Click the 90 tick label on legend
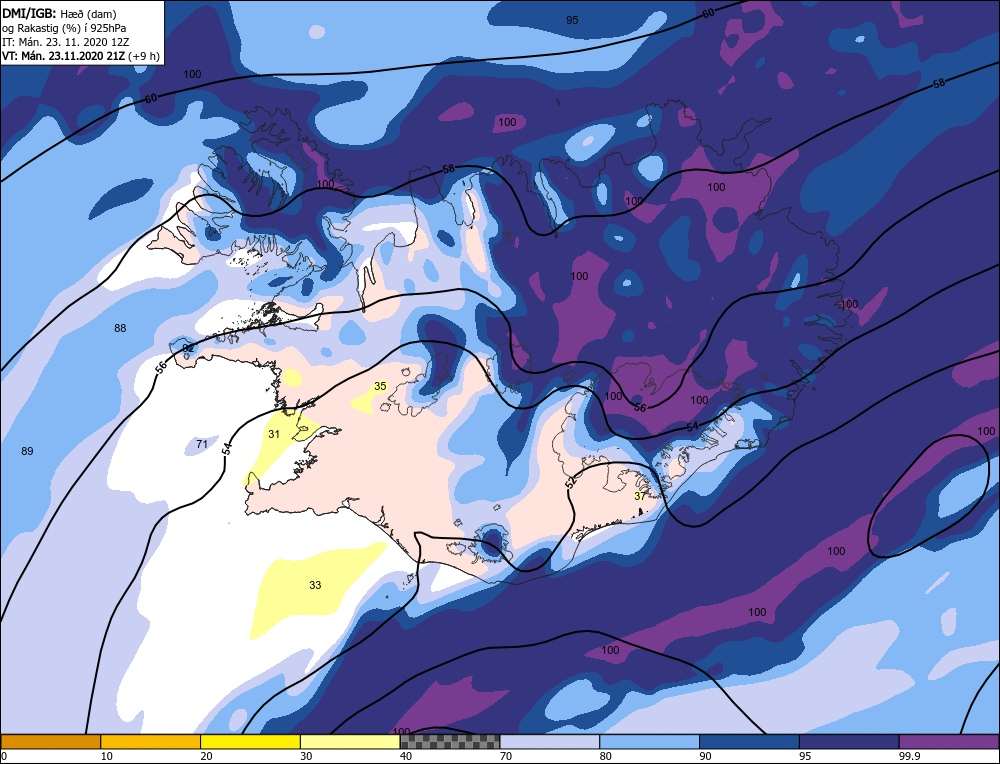1000x764 pixels. [705, 756]
